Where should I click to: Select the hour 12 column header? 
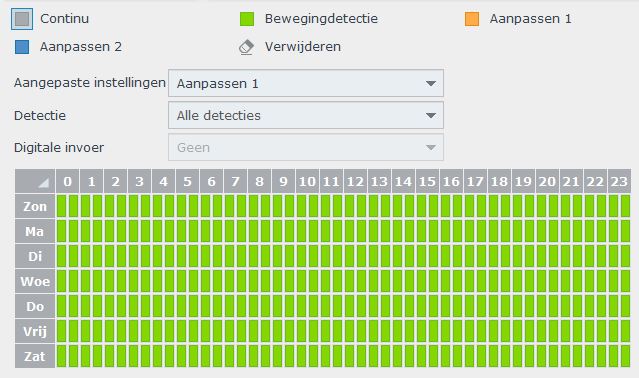[355, 181]
